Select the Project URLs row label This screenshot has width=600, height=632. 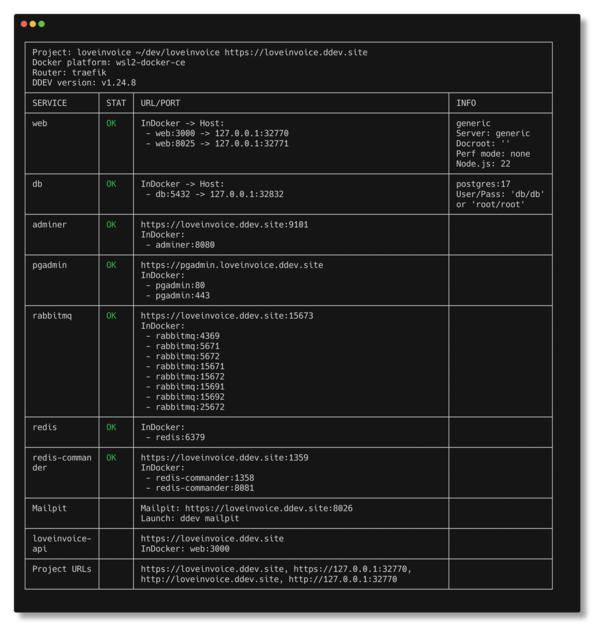[x=62, y=569]
